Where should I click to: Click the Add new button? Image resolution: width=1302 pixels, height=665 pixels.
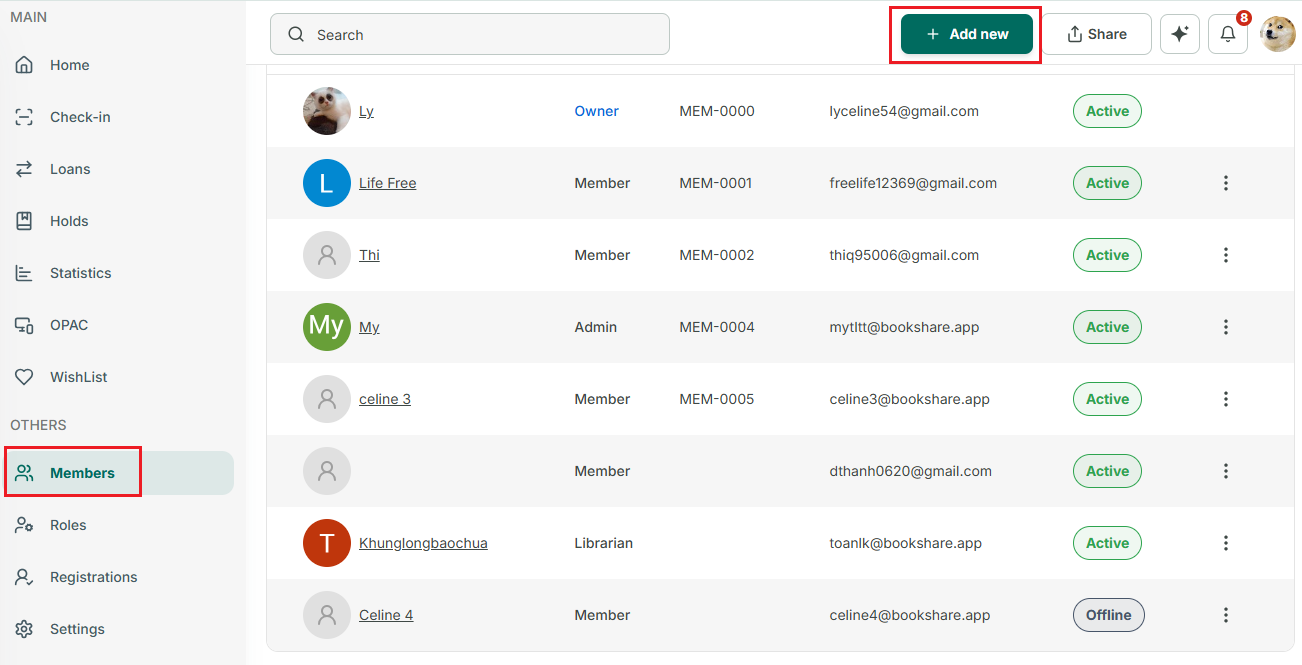coord(967,34)
